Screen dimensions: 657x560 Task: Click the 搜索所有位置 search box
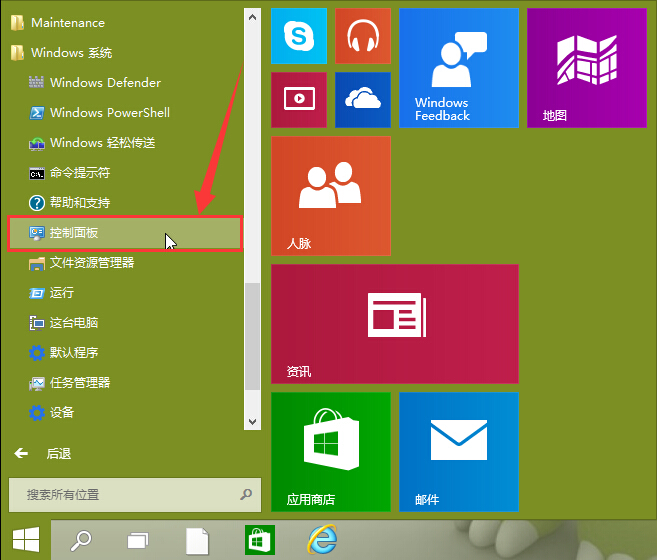125,495
